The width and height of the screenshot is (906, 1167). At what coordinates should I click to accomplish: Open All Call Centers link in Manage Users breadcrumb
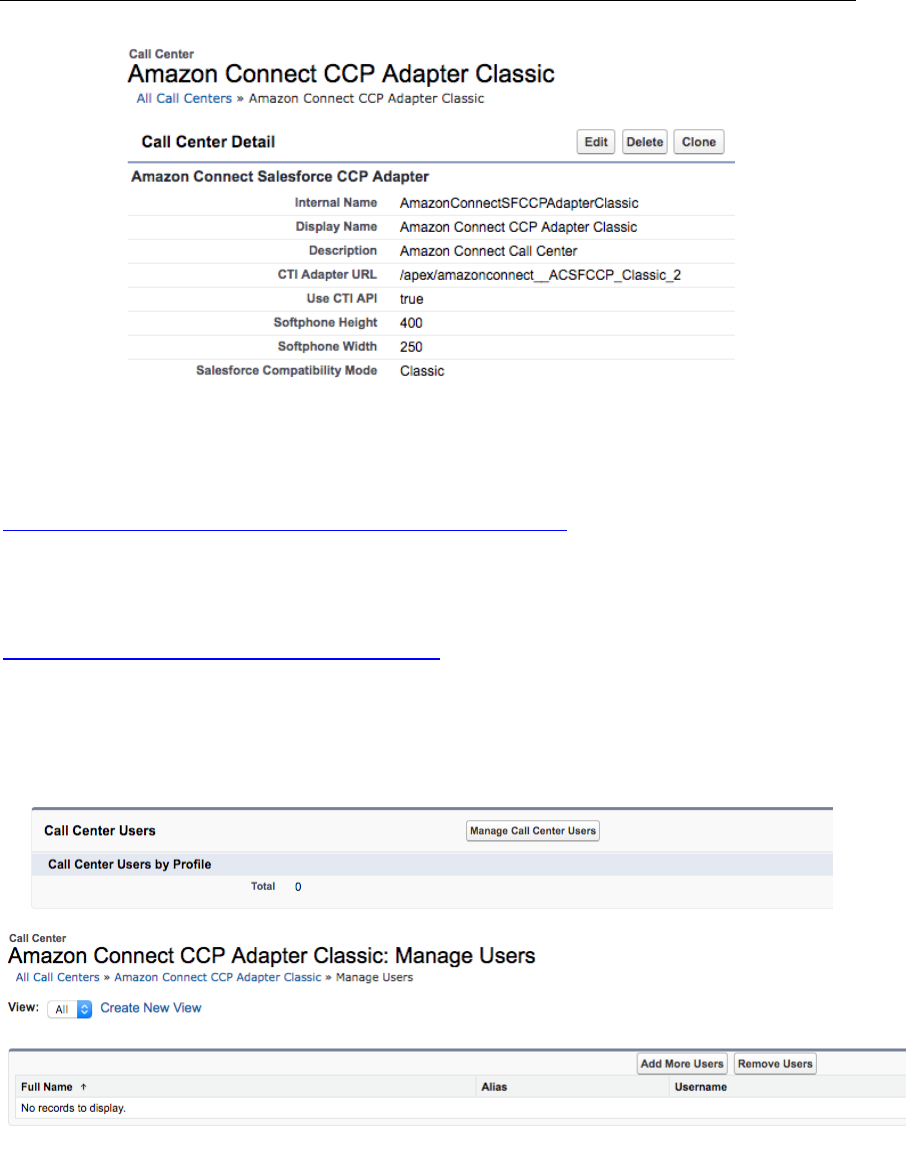(x=57, y=977)
